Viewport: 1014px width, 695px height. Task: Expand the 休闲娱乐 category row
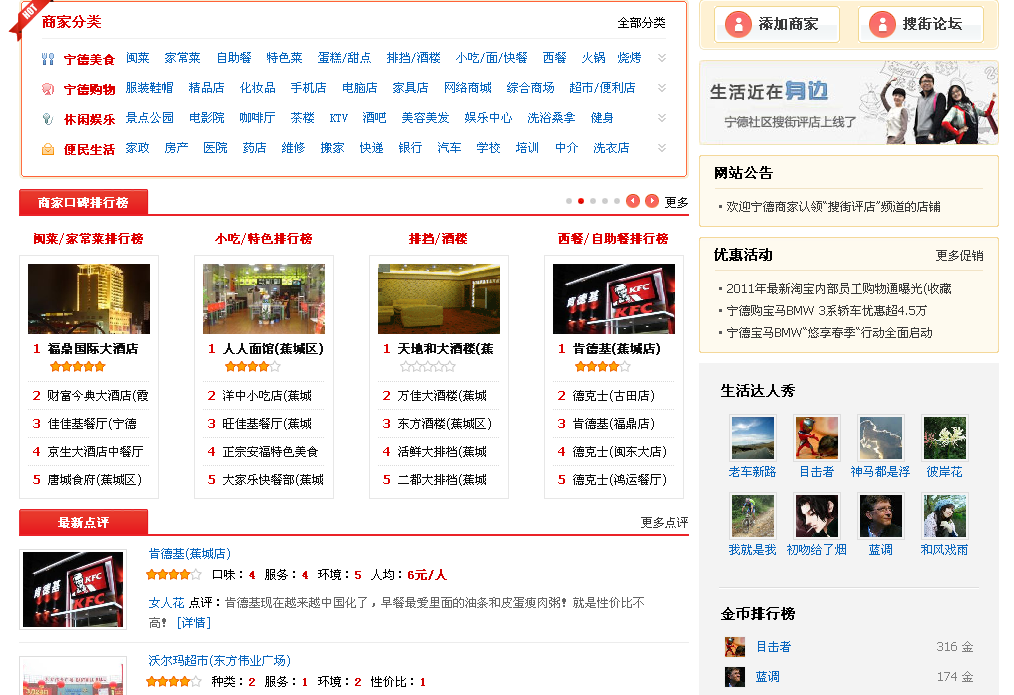[x=662, y=118]
